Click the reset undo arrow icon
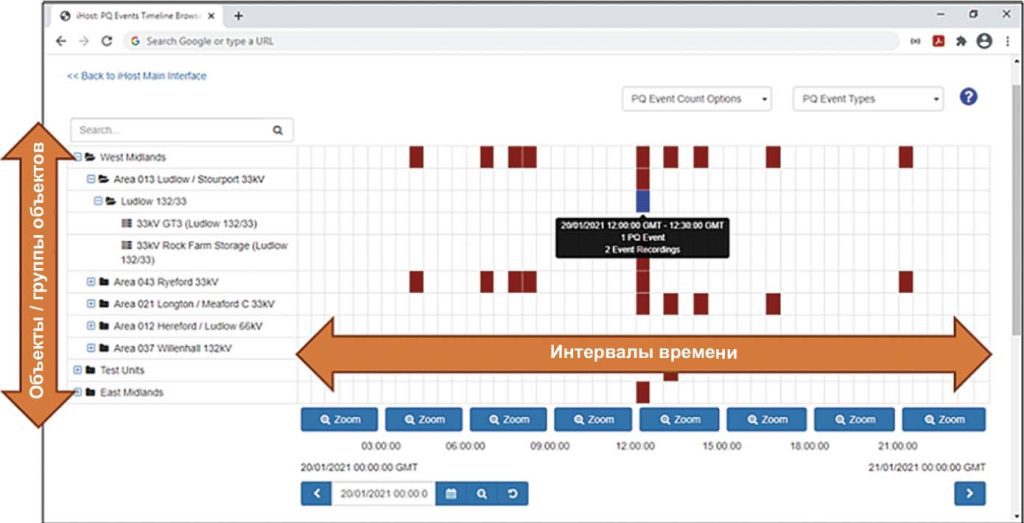 (x=512, y=493)
